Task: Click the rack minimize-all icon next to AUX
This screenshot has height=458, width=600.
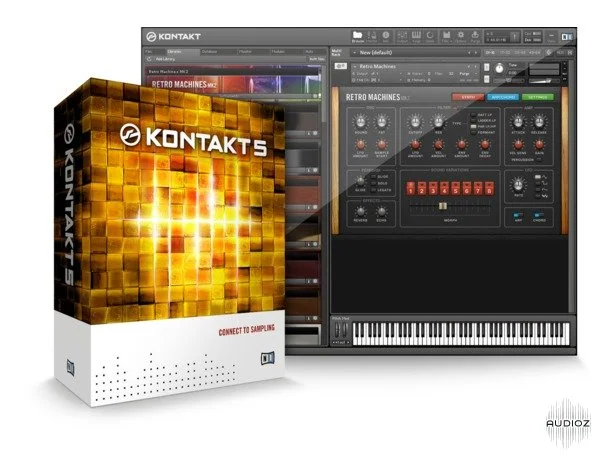Action: point(570,52)
